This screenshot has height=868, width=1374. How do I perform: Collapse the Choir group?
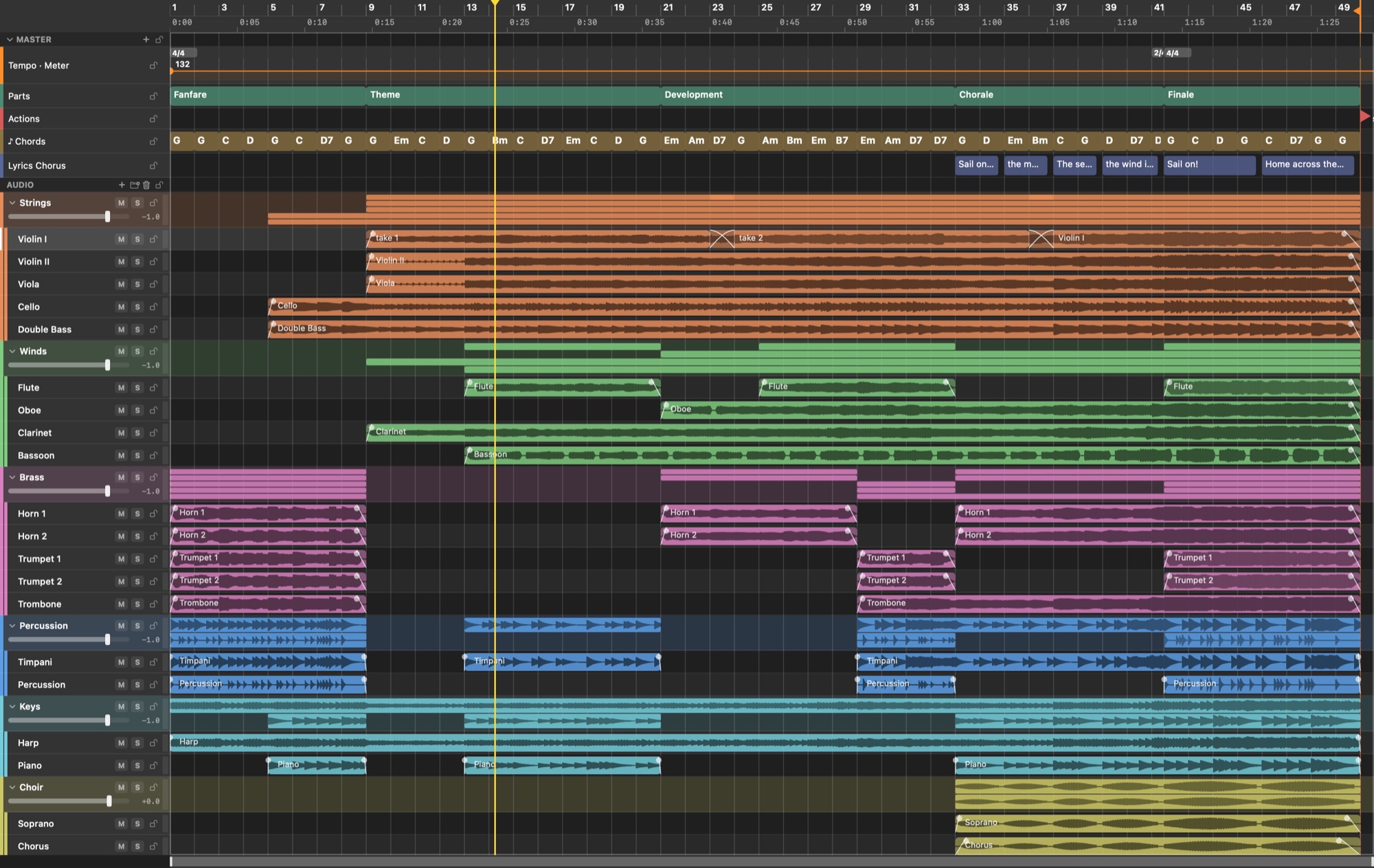click(12, 787)
